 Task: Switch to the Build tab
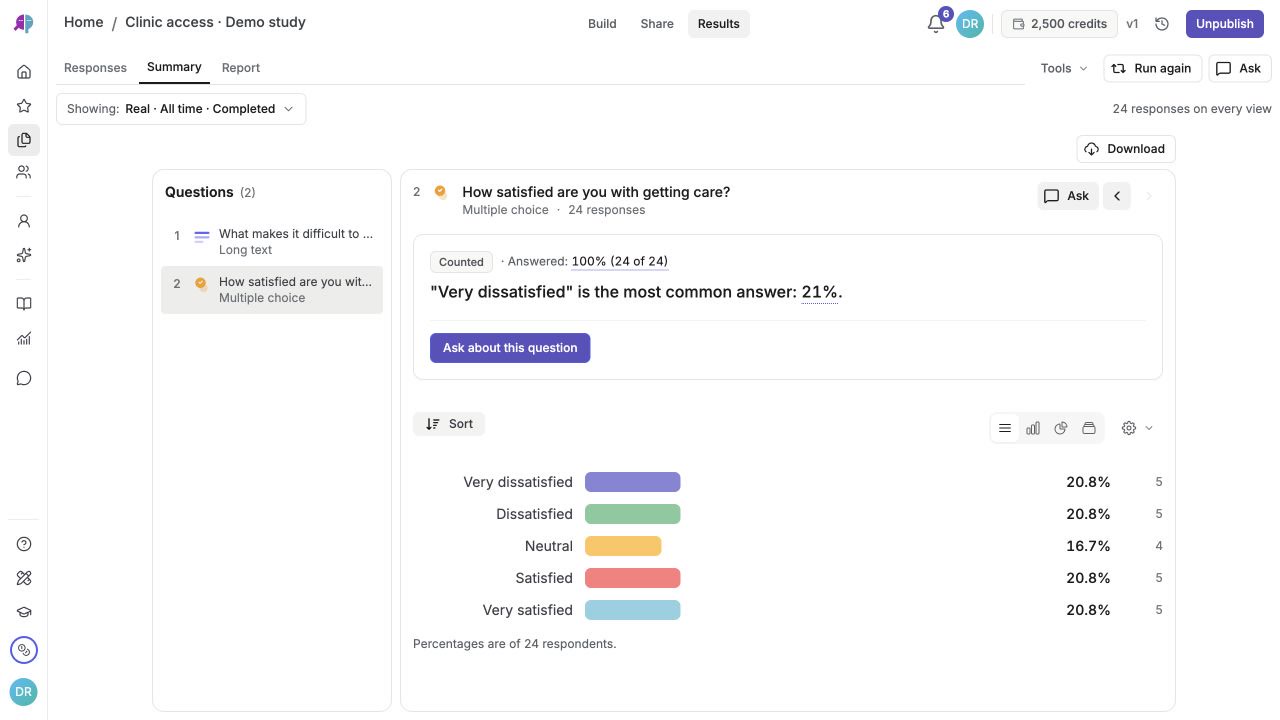[602, 24]
